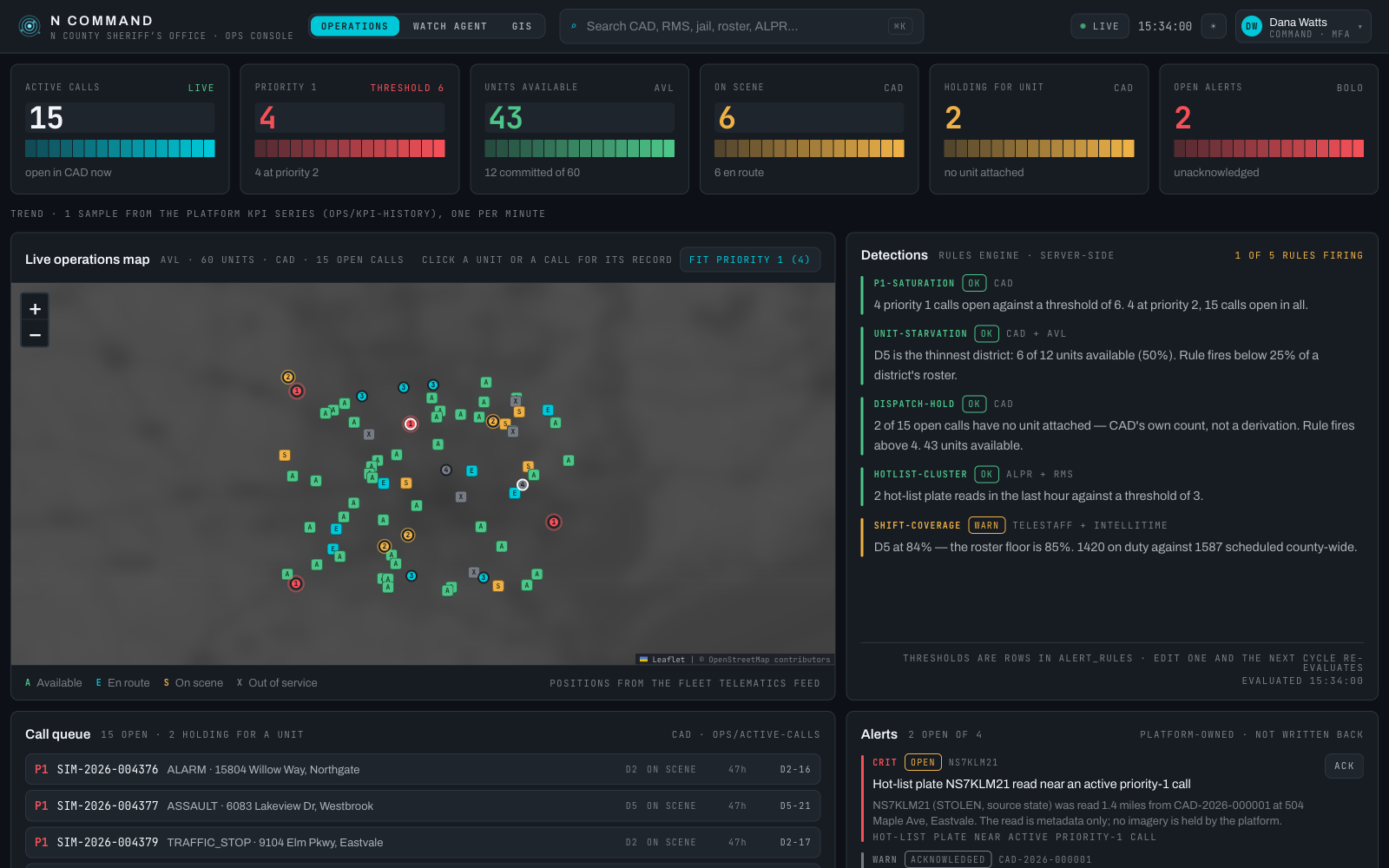Select call SIM-2026-004376 Alarm on Willow Way
1389x868 pixels.
pyautogui.click(x=423, y=769)
